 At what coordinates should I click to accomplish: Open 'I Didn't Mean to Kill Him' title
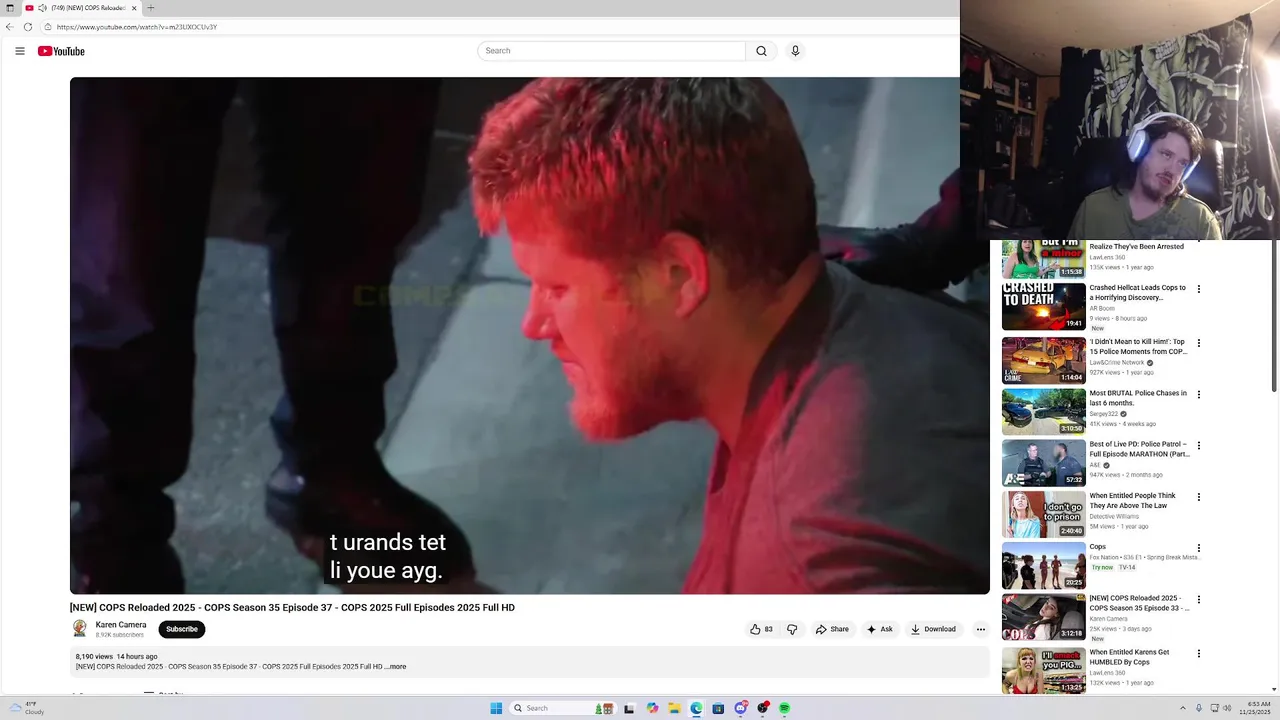(1138, 347)
